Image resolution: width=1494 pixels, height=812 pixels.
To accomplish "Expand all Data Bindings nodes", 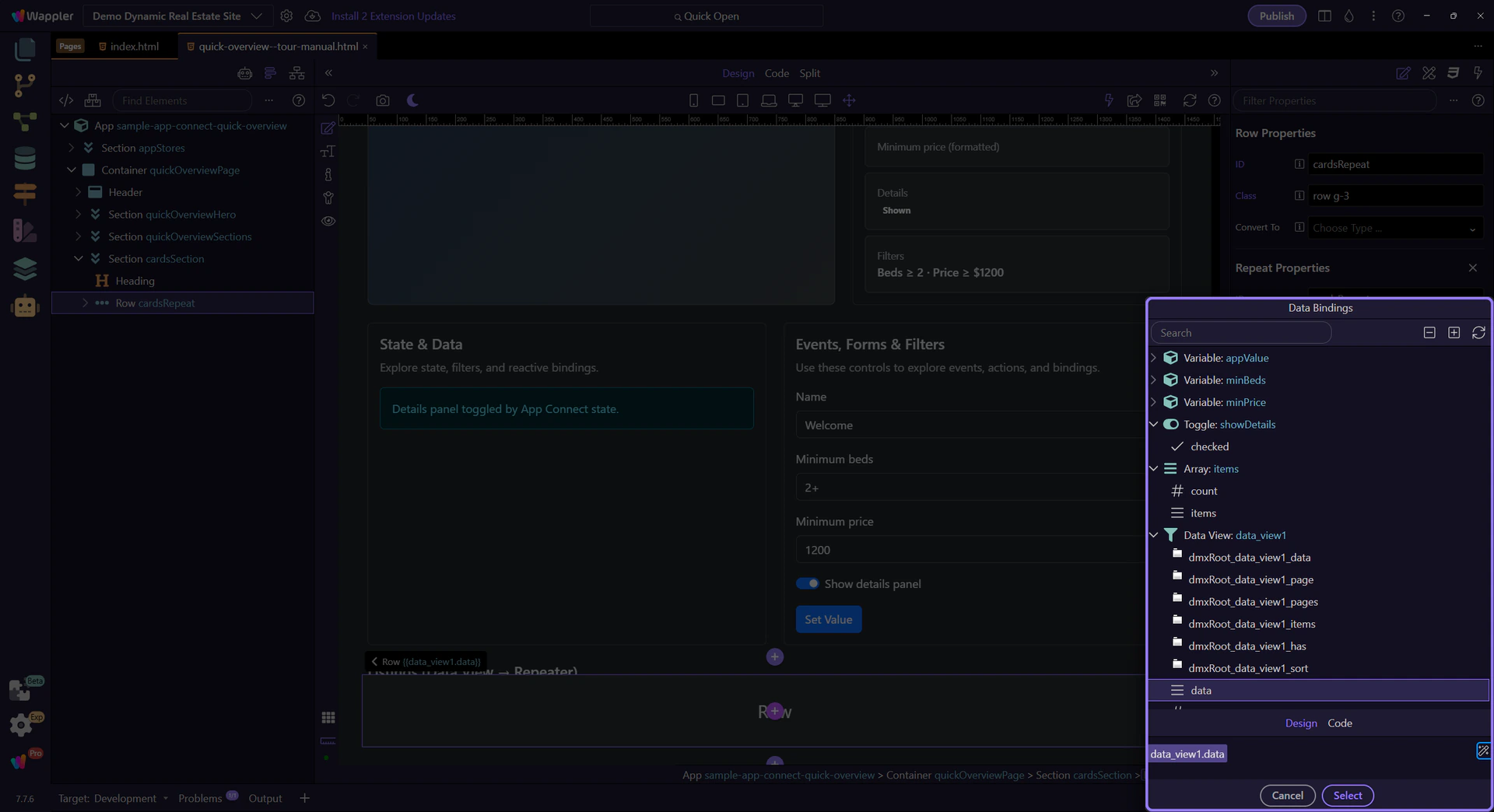I will tap(1454, 333).
